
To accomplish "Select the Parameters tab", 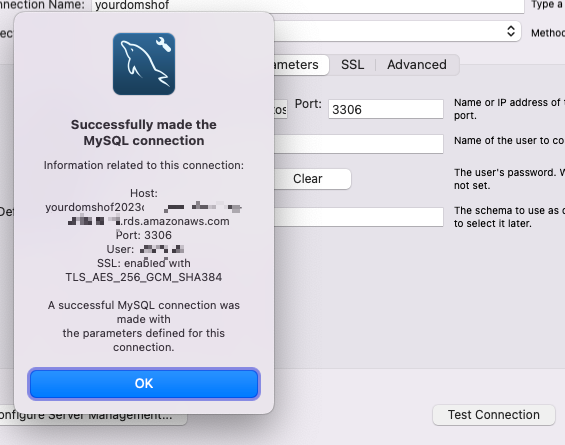I will coord(301,65).
